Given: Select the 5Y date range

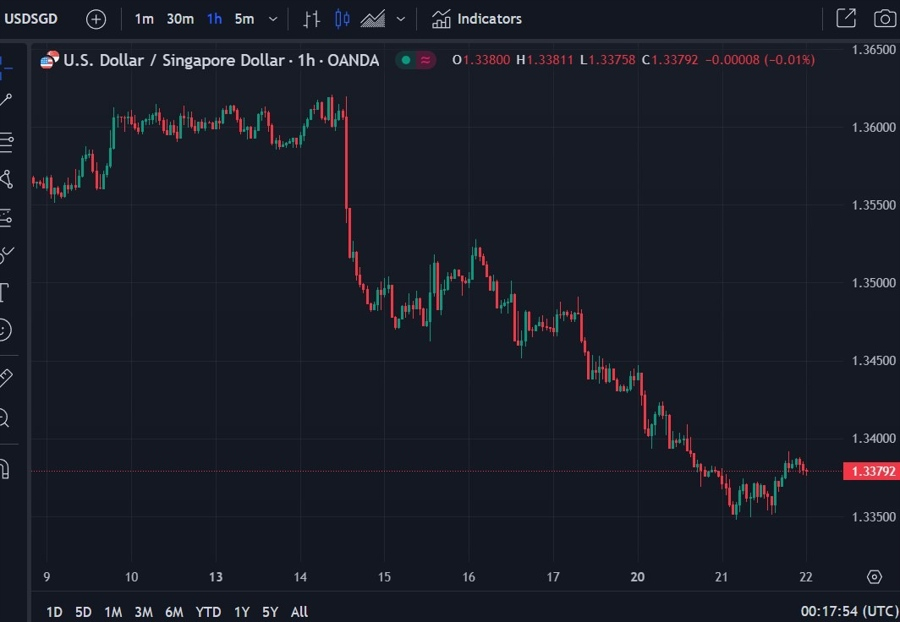Looking at the screenshot, I should point(270,612).
